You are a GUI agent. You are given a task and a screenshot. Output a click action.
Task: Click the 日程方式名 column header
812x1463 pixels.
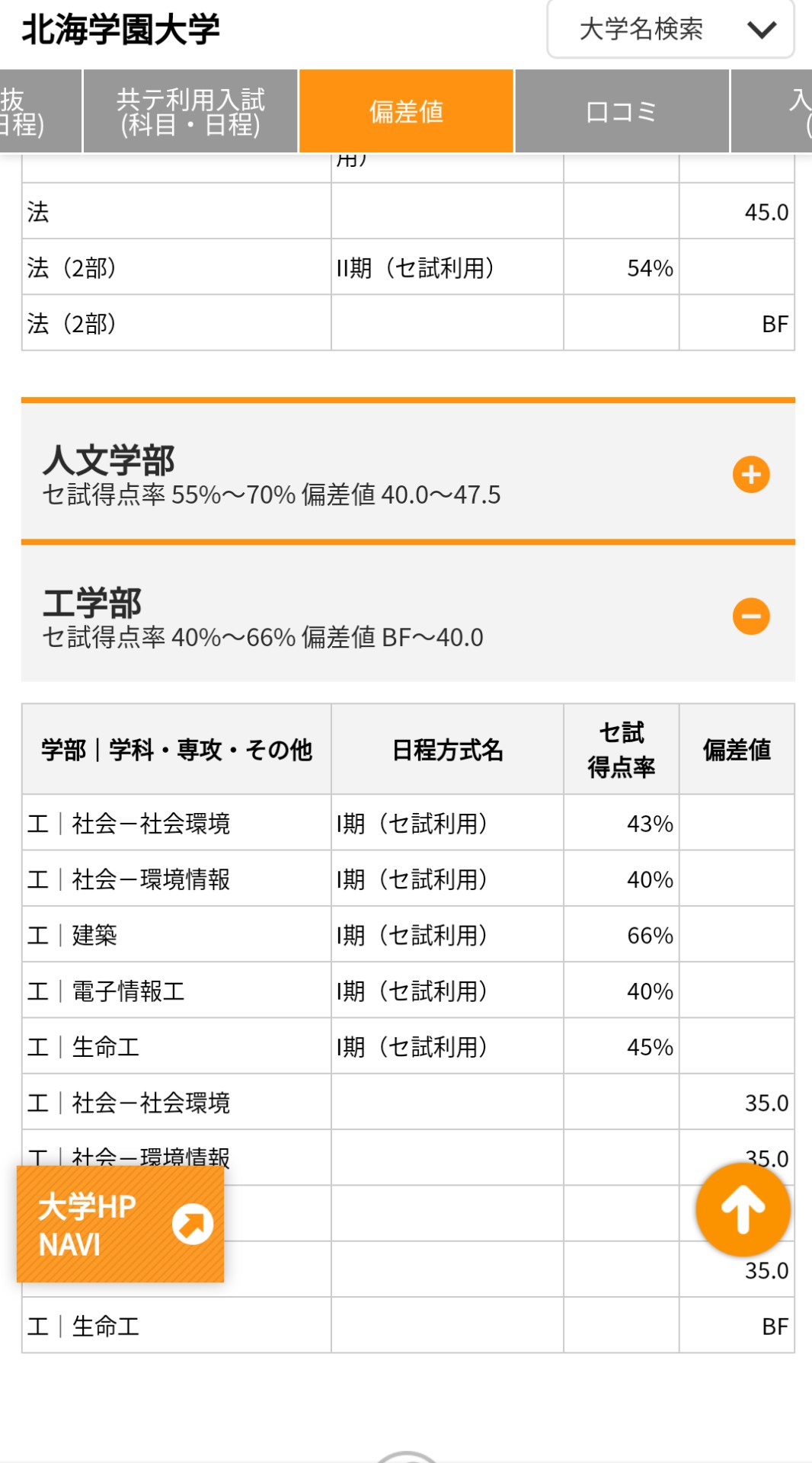point(447,750)
